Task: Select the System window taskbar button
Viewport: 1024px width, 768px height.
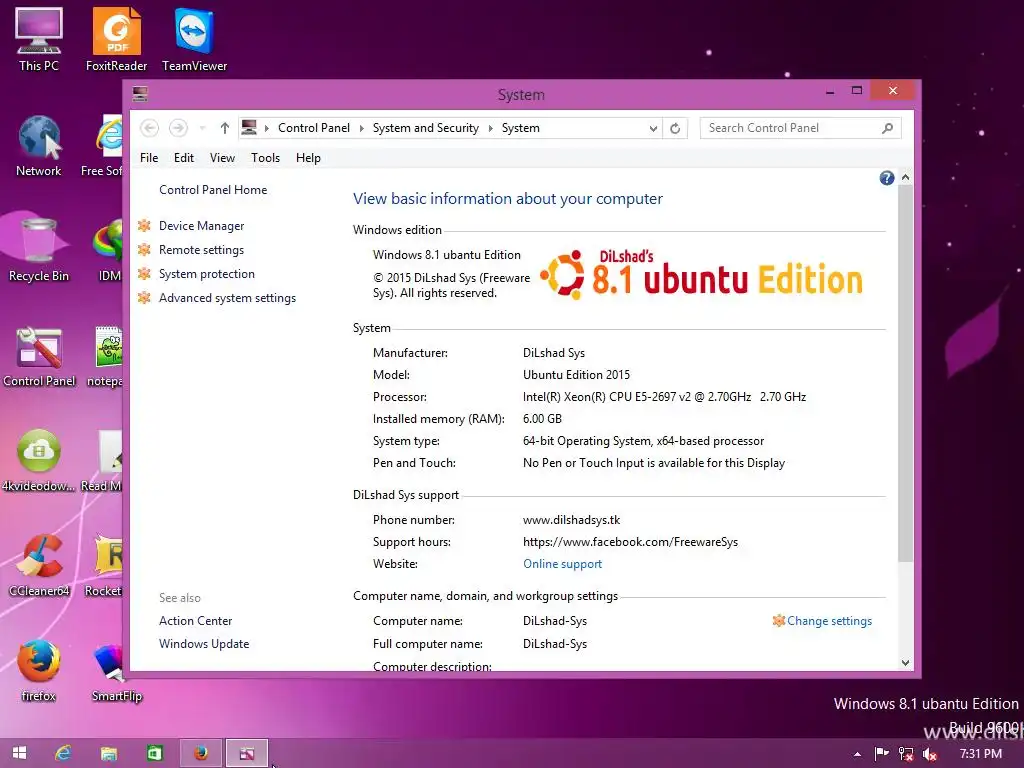Action: coord(247,753)
